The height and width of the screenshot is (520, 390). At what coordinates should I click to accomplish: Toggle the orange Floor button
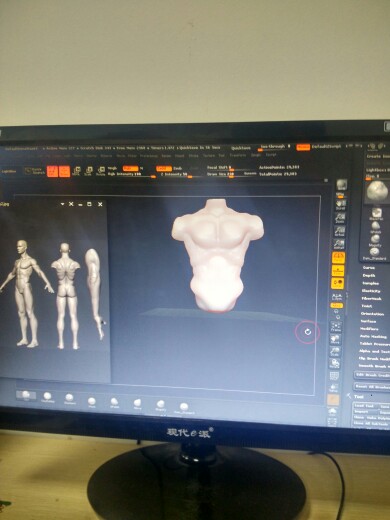click(x=338, y=271)
